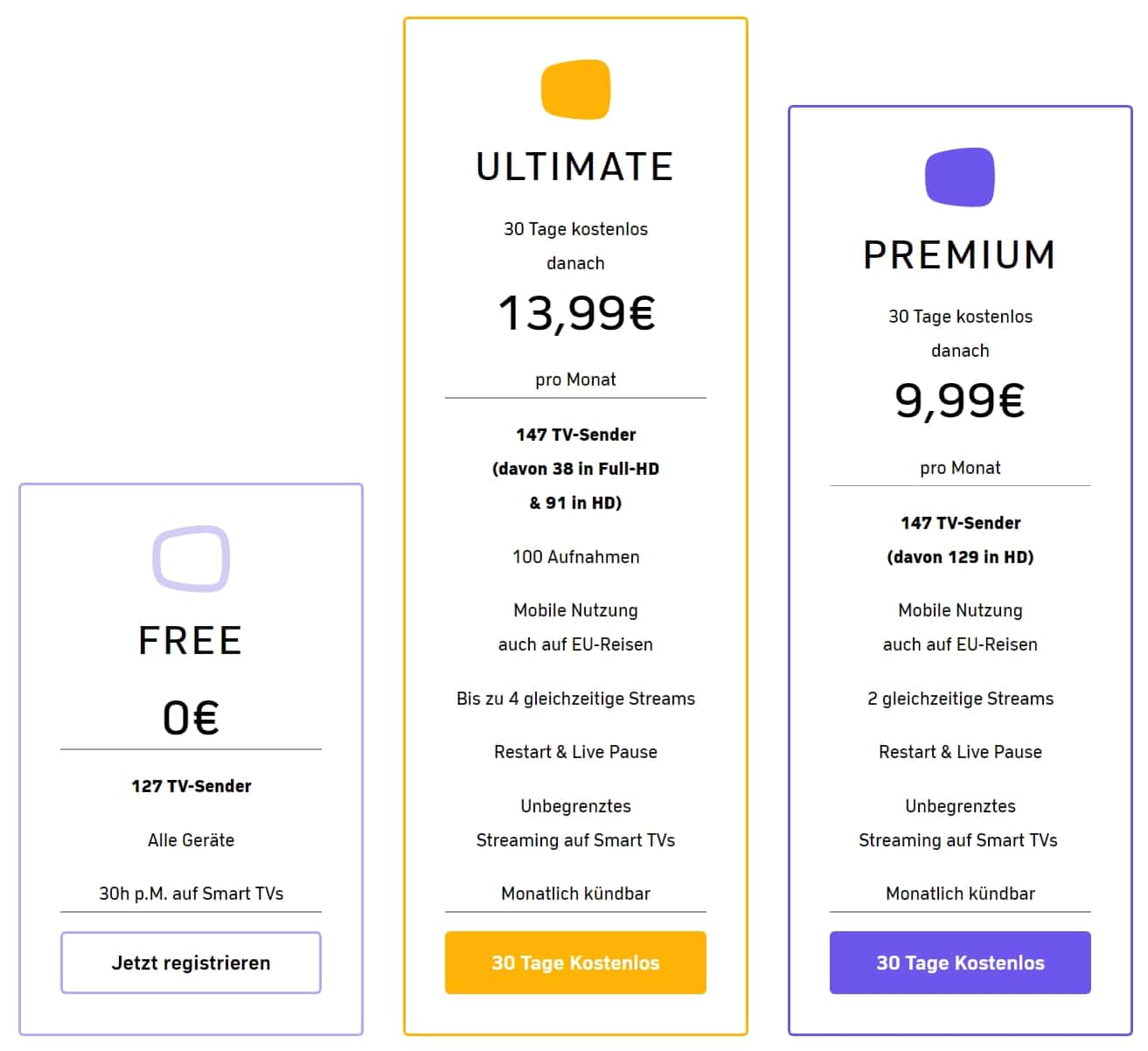Click Bis zu 4 gleichzeitige Streams text

[575, 699]
